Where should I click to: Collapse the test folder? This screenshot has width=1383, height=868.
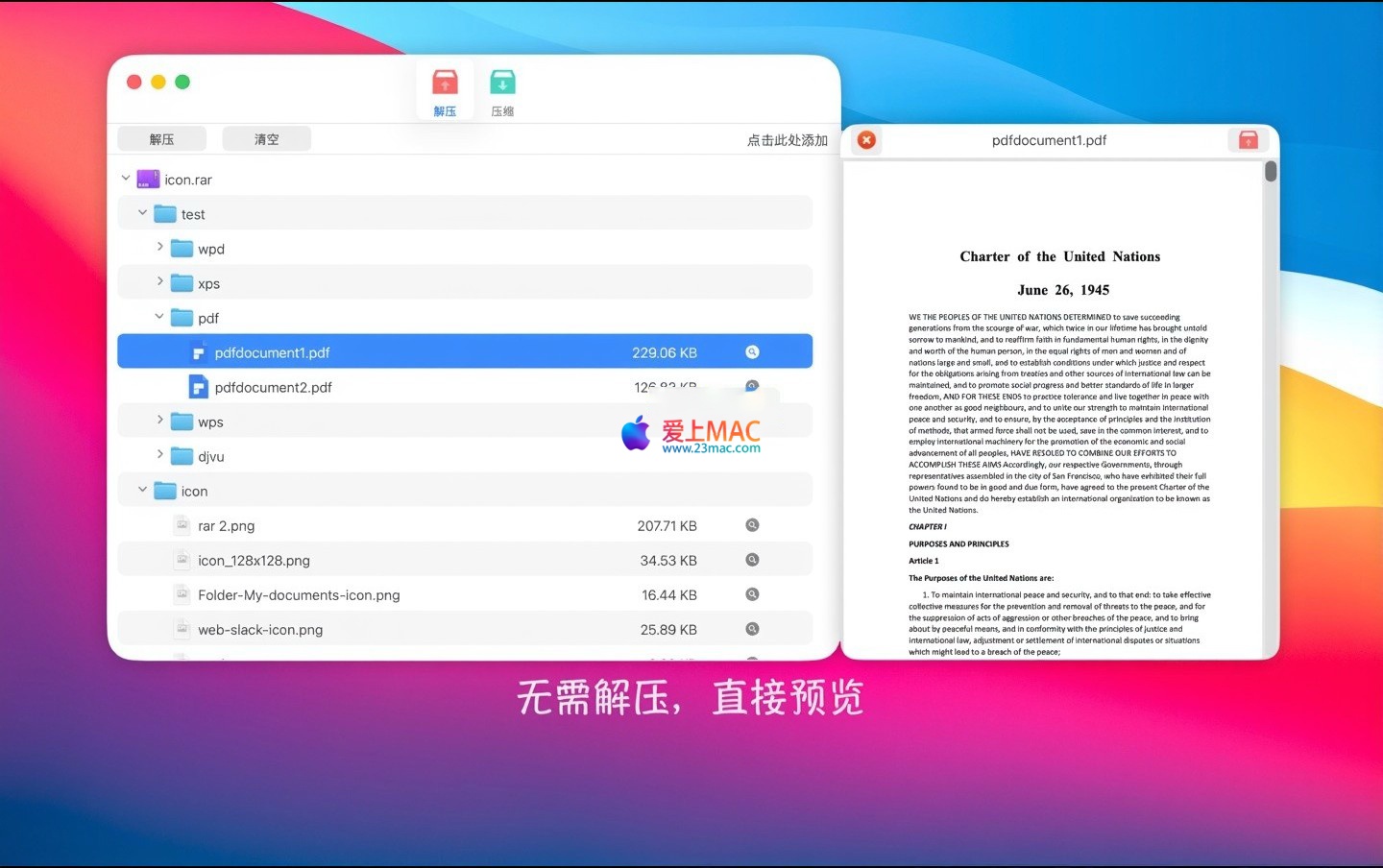click(x=143, y=213)
